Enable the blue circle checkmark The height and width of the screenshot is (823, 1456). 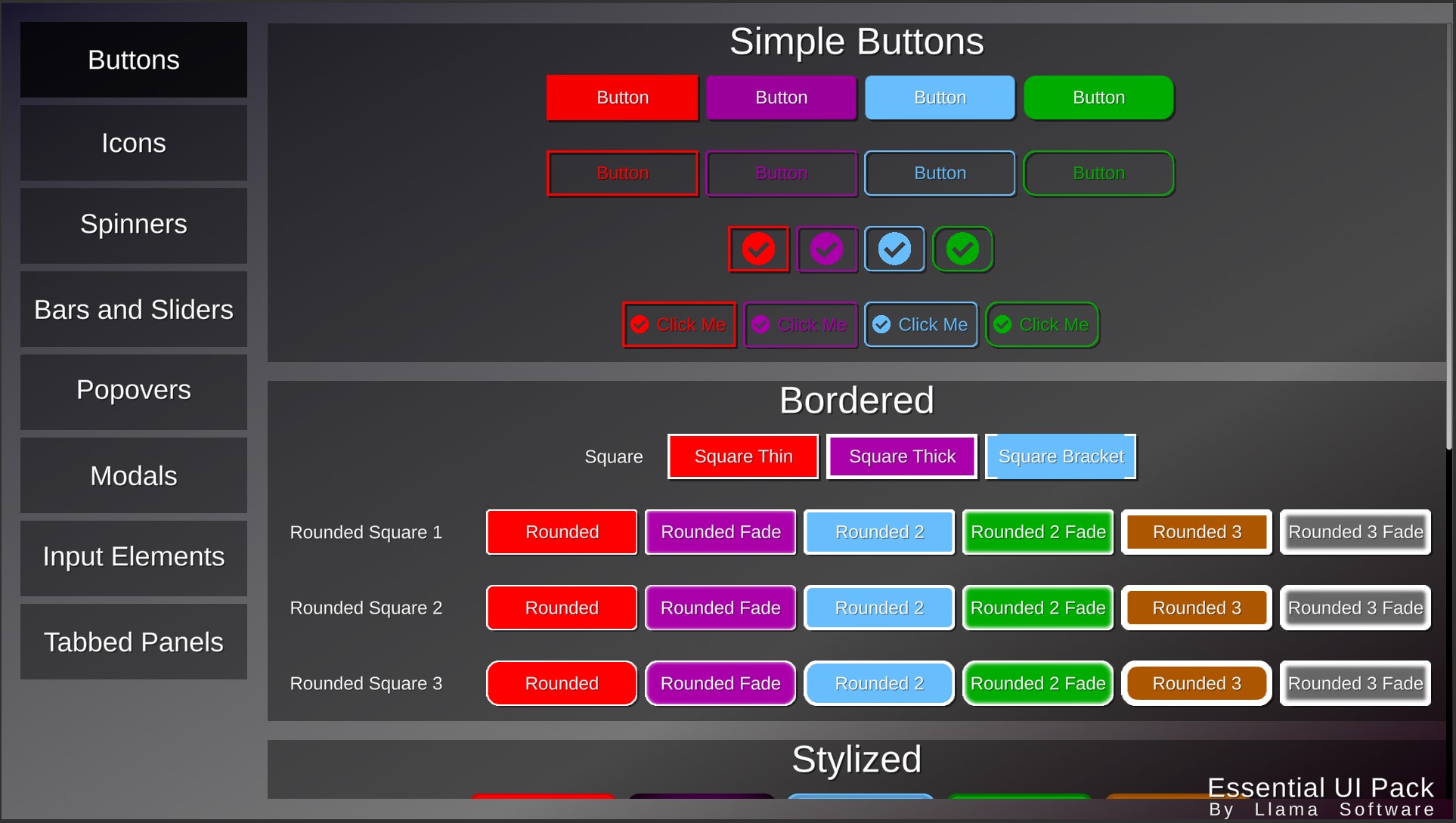pyautogui.click(x=894, y=249)
